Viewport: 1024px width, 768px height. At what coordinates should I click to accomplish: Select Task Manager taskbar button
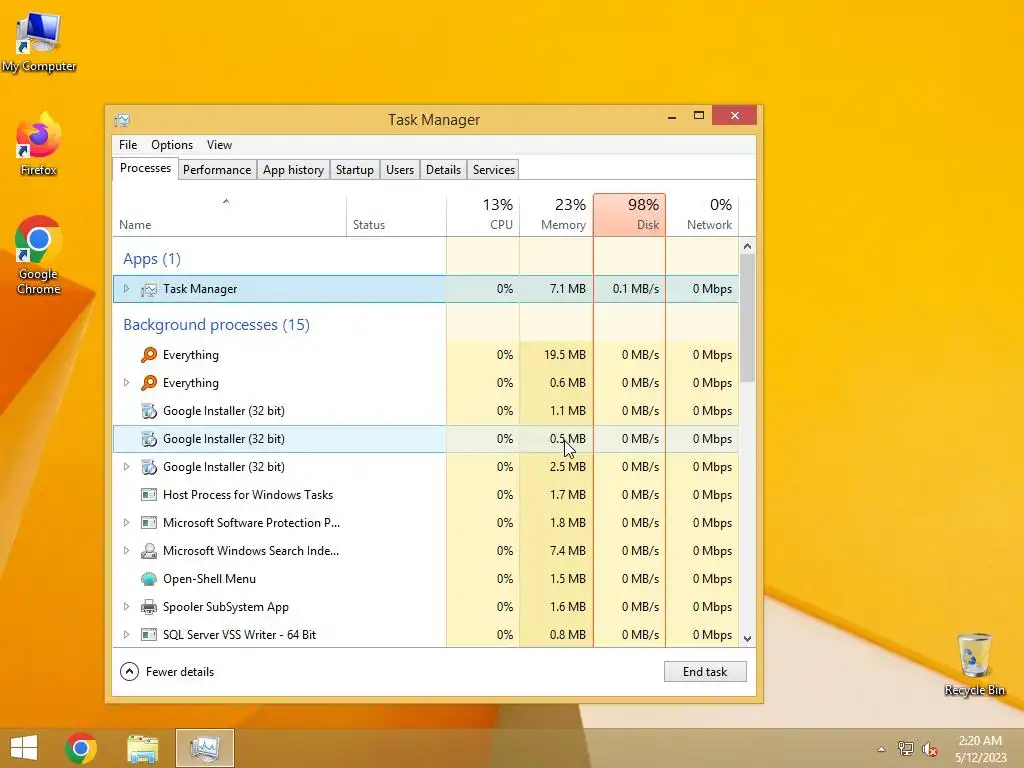(205, 748)
